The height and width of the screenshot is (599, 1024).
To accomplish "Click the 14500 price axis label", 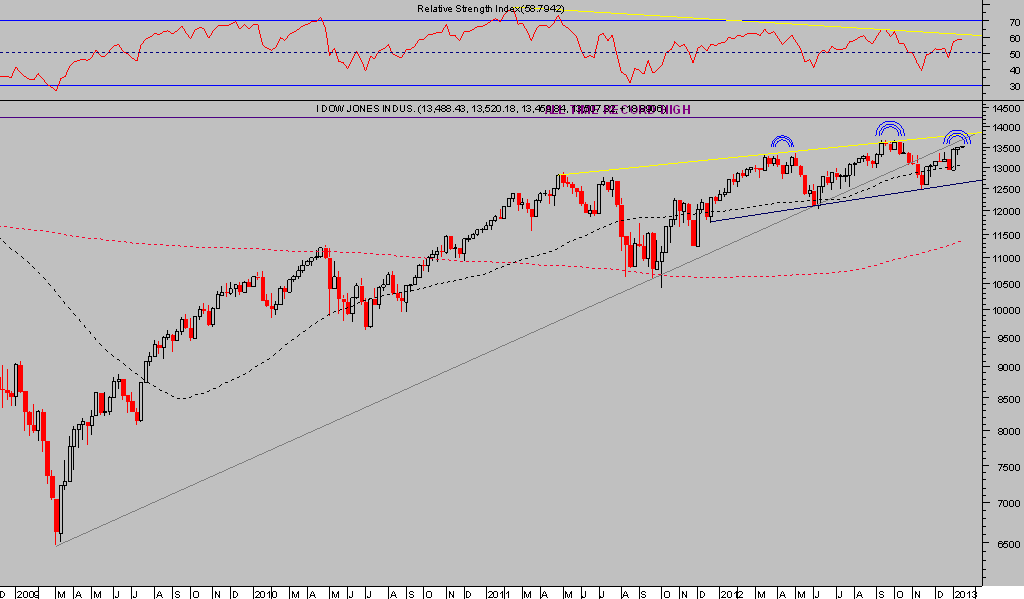I will tap(1003, 108).
